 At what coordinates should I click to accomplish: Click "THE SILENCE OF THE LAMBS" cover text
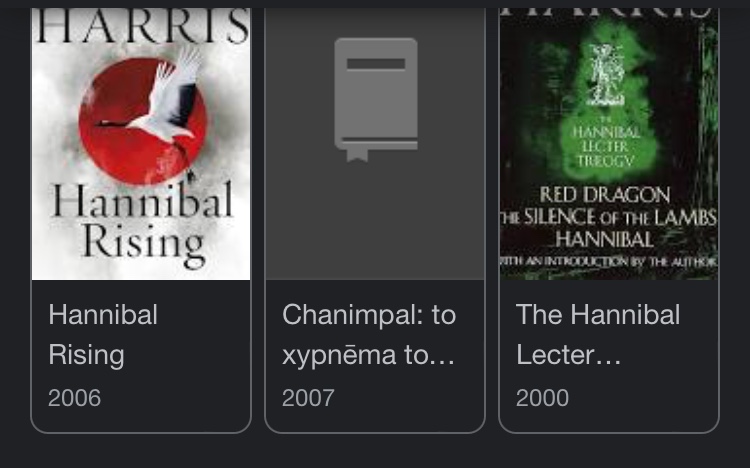tap(608, 218)
